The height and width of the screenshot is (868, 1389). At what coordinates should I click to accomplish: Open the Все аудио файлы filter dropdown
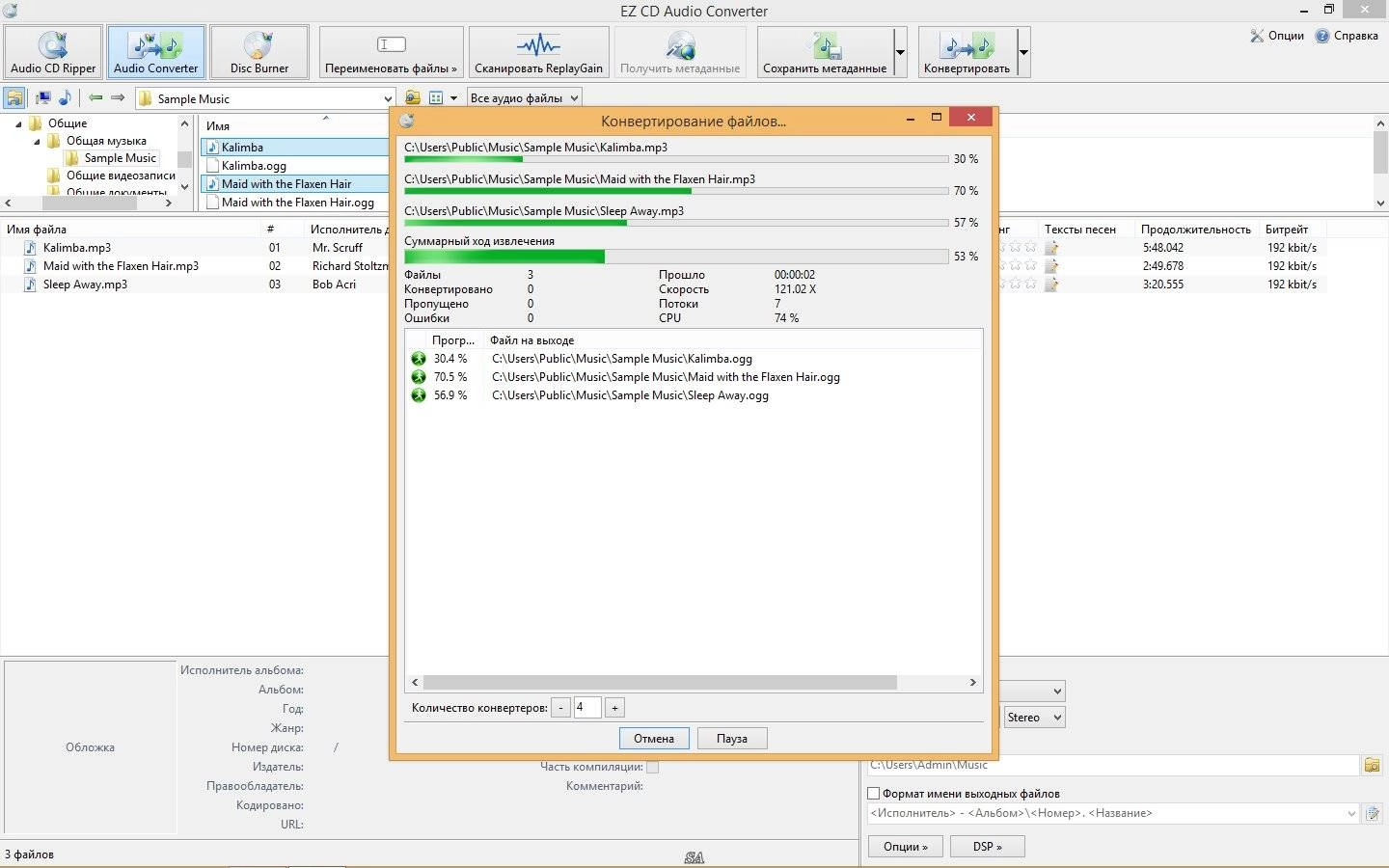(x=524, y=97)
